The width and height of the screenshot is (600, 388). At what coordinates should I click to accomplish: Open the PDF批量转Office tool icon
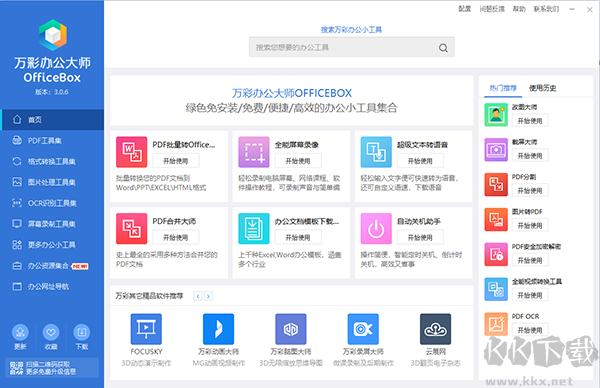pos(132,152)
